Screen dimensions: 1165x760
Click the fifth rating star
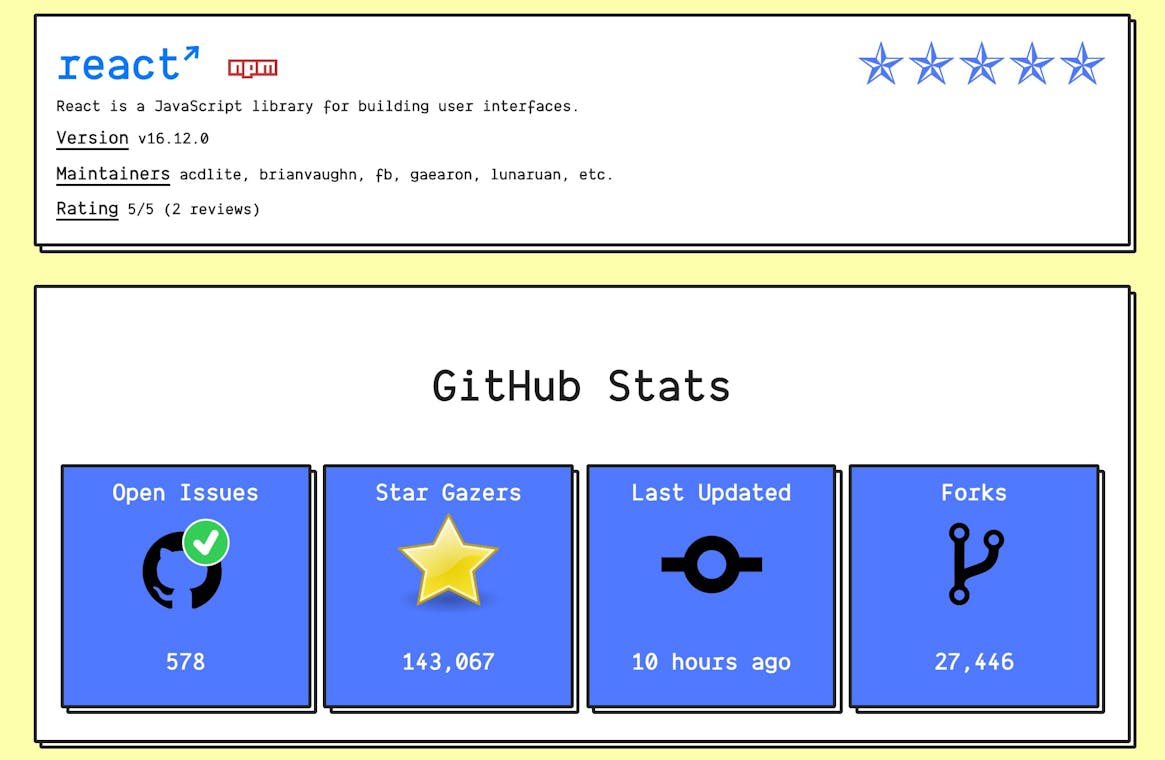[1083, 63]
